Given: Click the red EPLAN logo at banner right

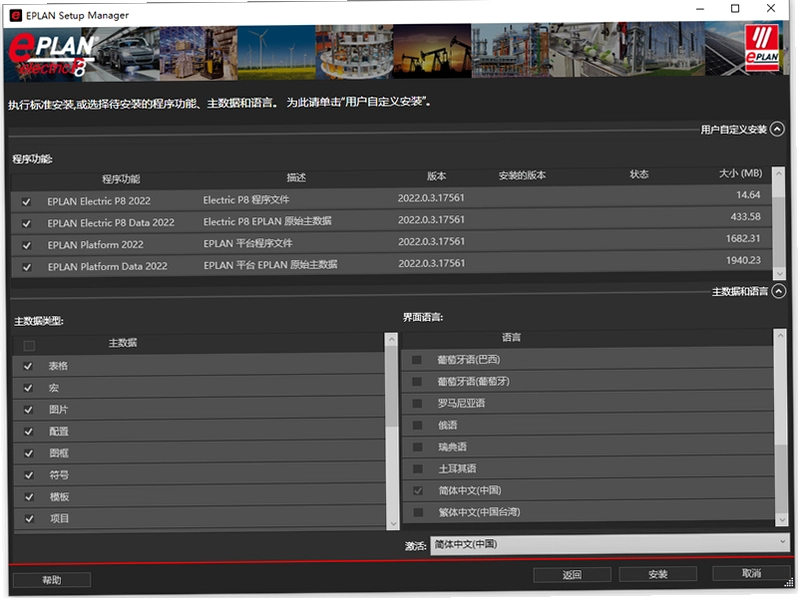Looking at the screenshot, I should coord(762,48).
